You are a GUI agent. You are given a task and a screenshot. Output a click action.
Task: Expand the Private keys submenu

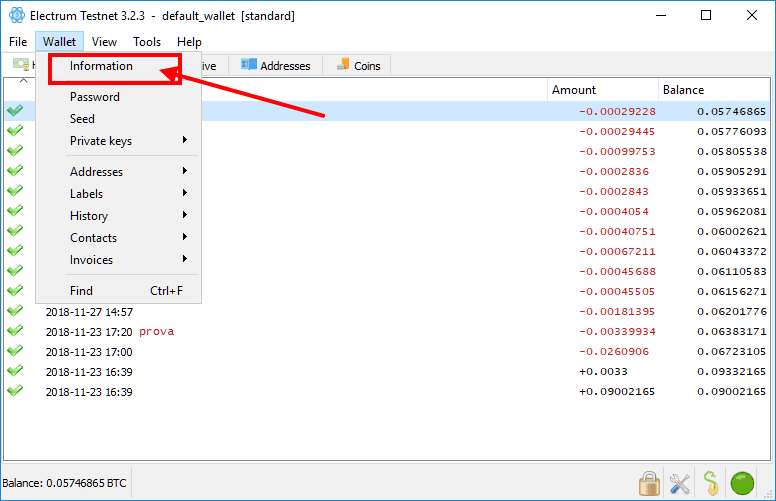click(118, 141)
